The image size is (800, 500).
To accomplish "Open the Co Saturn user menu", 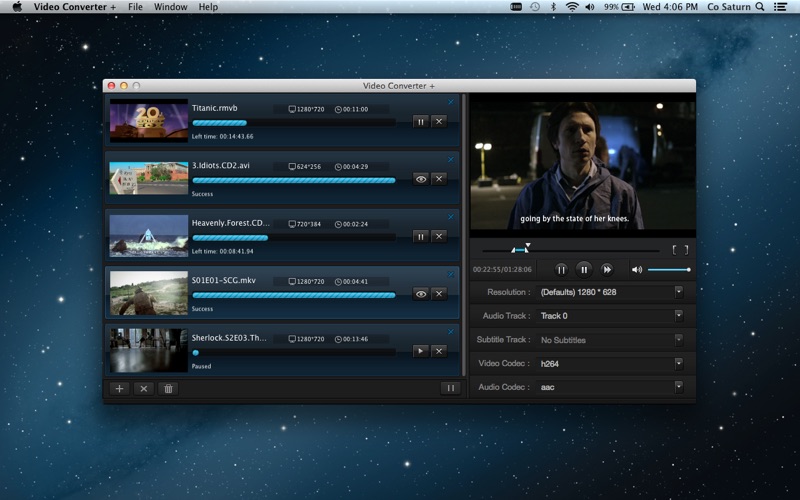I will point(729,7).
